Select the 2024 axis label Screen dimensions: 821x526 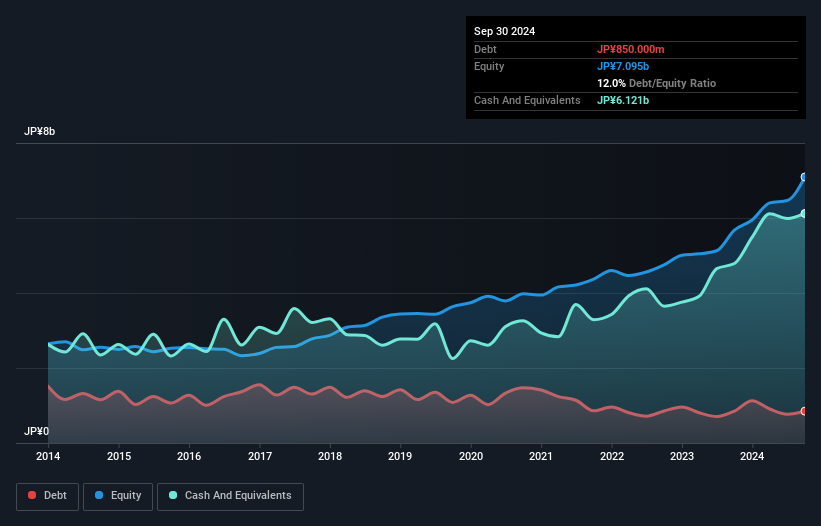tap(752, 456)
